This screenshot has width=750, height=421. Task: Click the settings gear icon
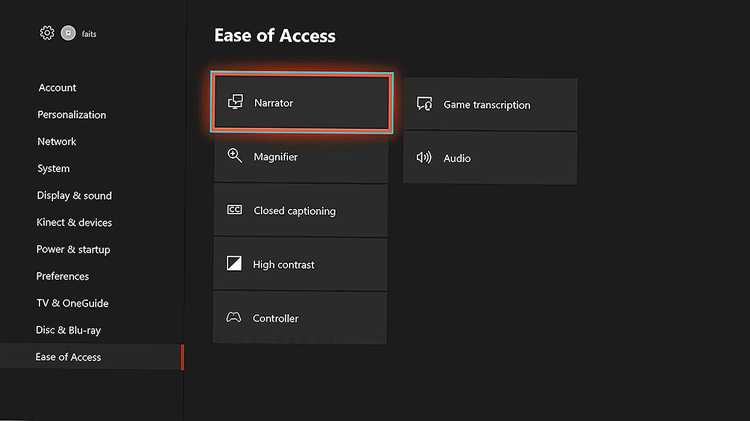pyautogui.click(x=47, y=33)
